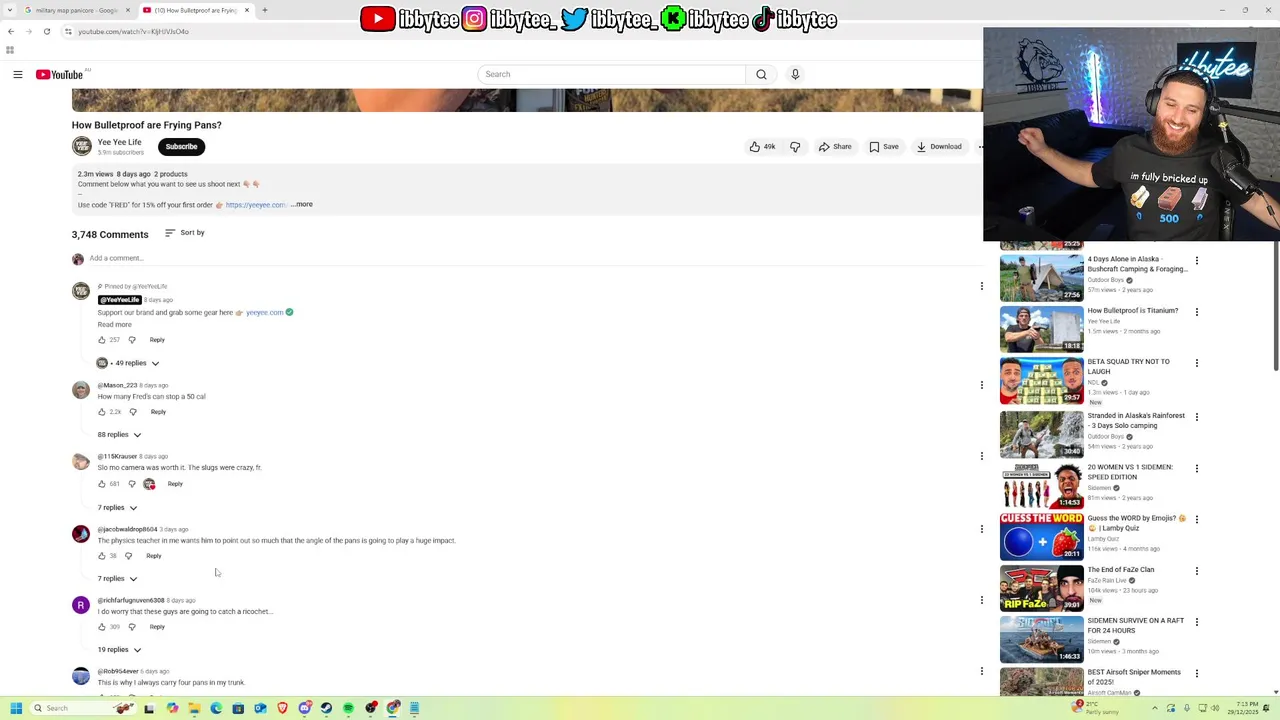Open the yeeyee.com link in pinned comment
The height and width of the screenshot is (720, 1280).
point(264,312)
